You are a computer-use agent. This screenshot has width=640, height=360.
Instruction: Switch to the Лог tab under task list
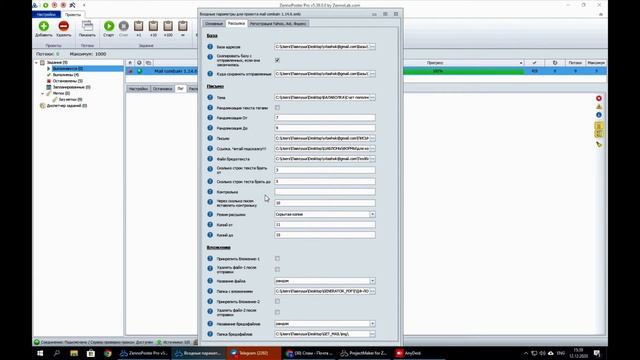(x=180, y=89)
